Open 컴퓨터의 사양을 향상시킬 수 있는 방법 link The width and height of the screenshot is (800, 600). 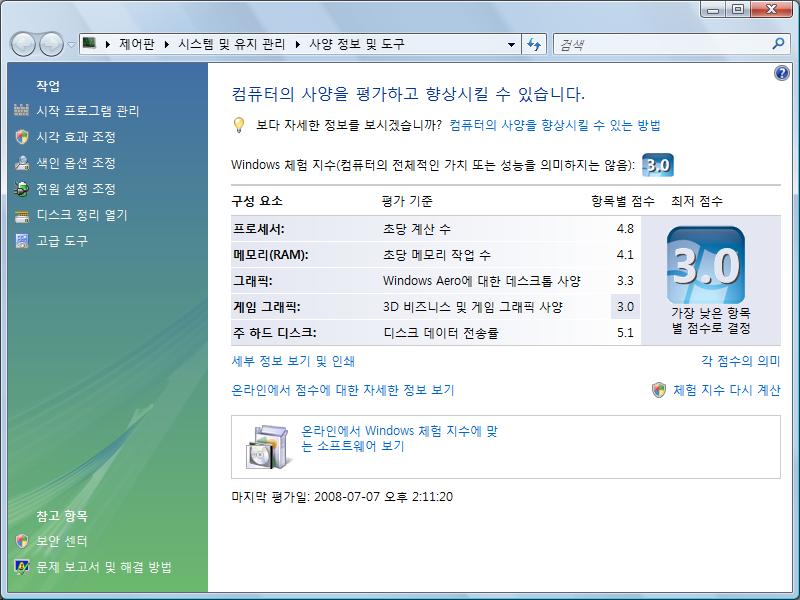click(555, 125)
